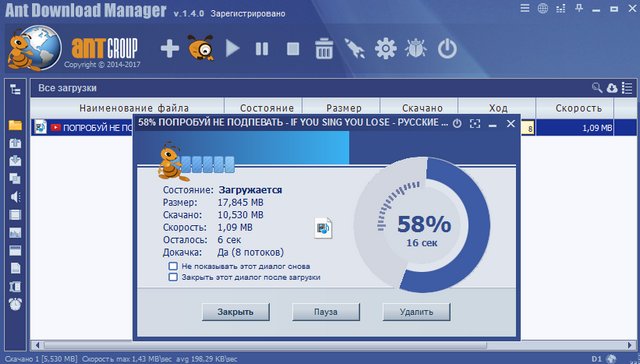Click the globe language icon in title bar
640x364 pixels.
(543, 8)
